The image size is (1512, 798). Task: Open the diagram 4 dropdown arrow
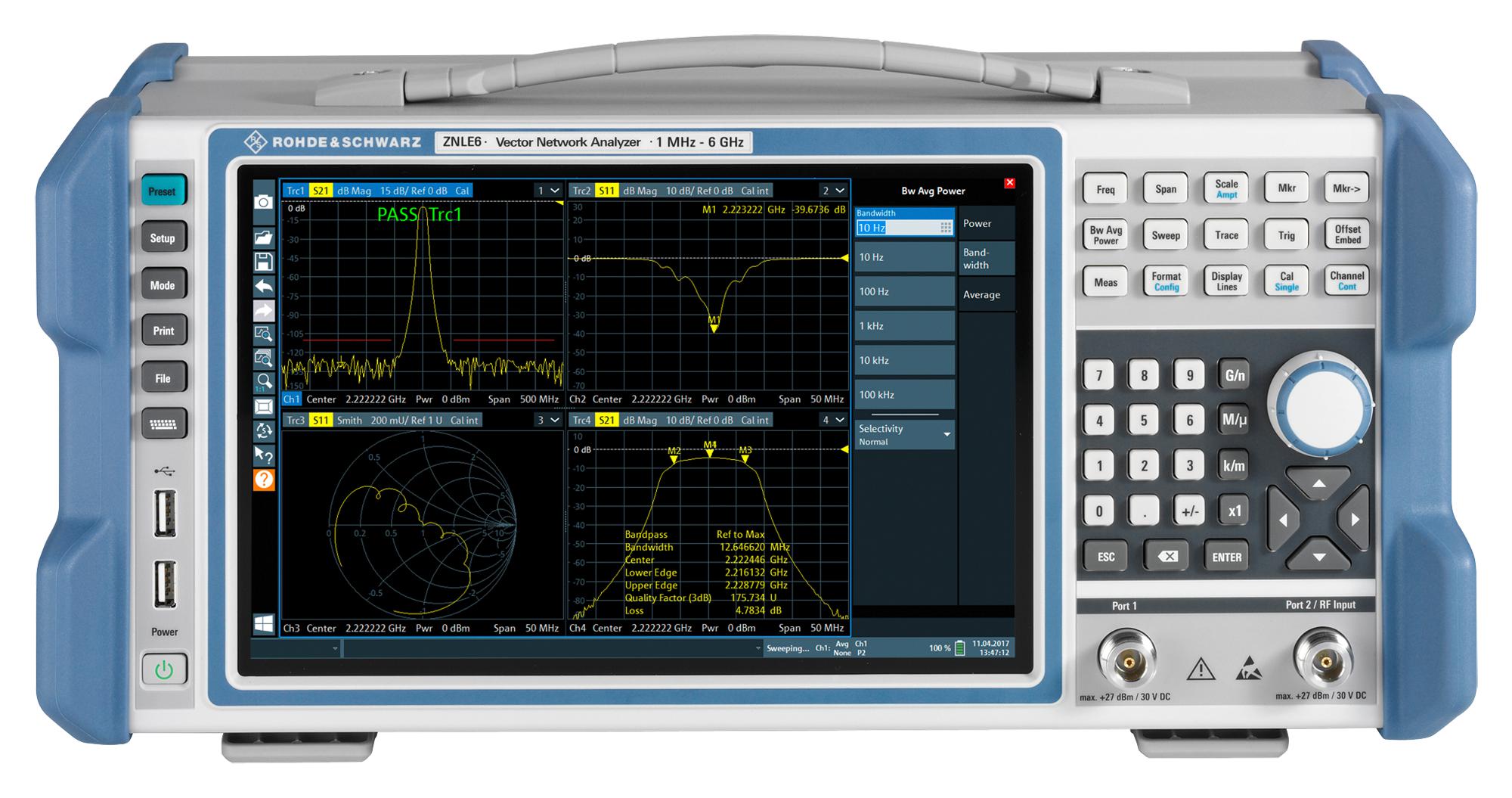840,420
